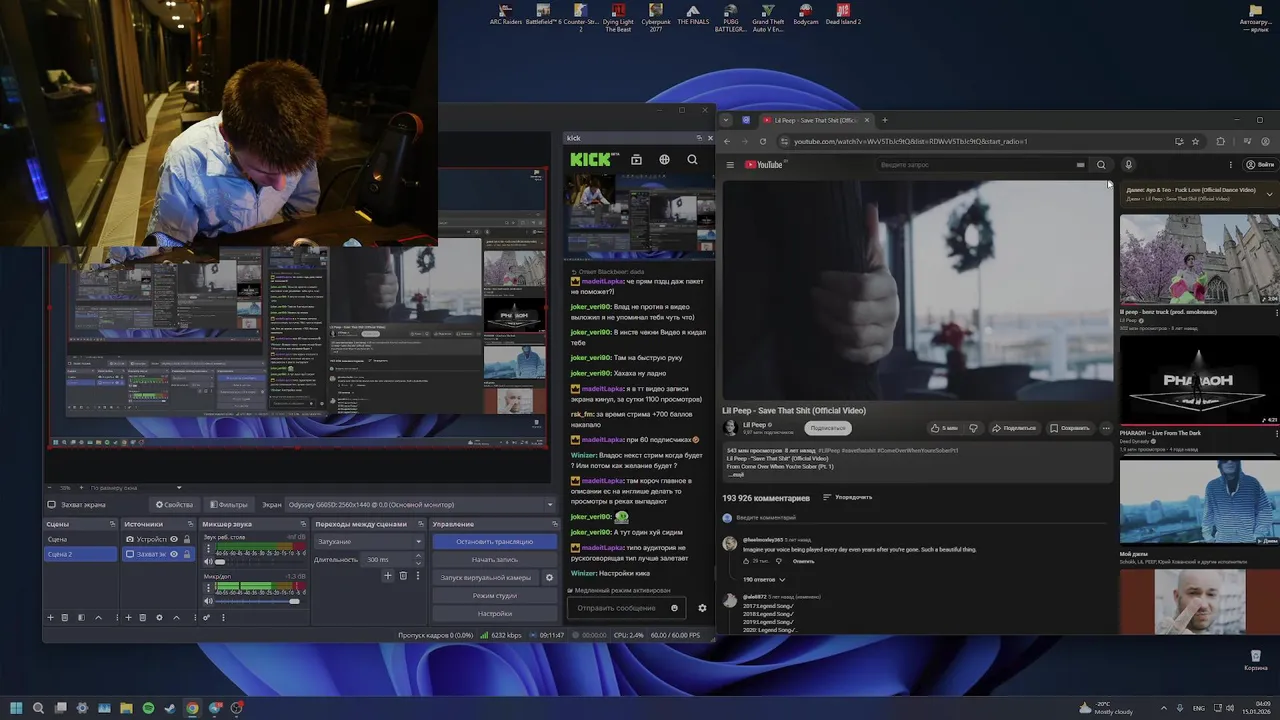Expand the Экран monitor dropdown in OBS

(x=420, y=505)
